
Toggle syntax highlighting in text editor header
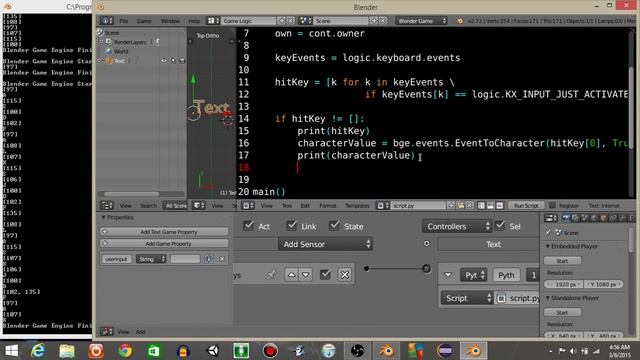pyautogui.click(x=500, y=206)
